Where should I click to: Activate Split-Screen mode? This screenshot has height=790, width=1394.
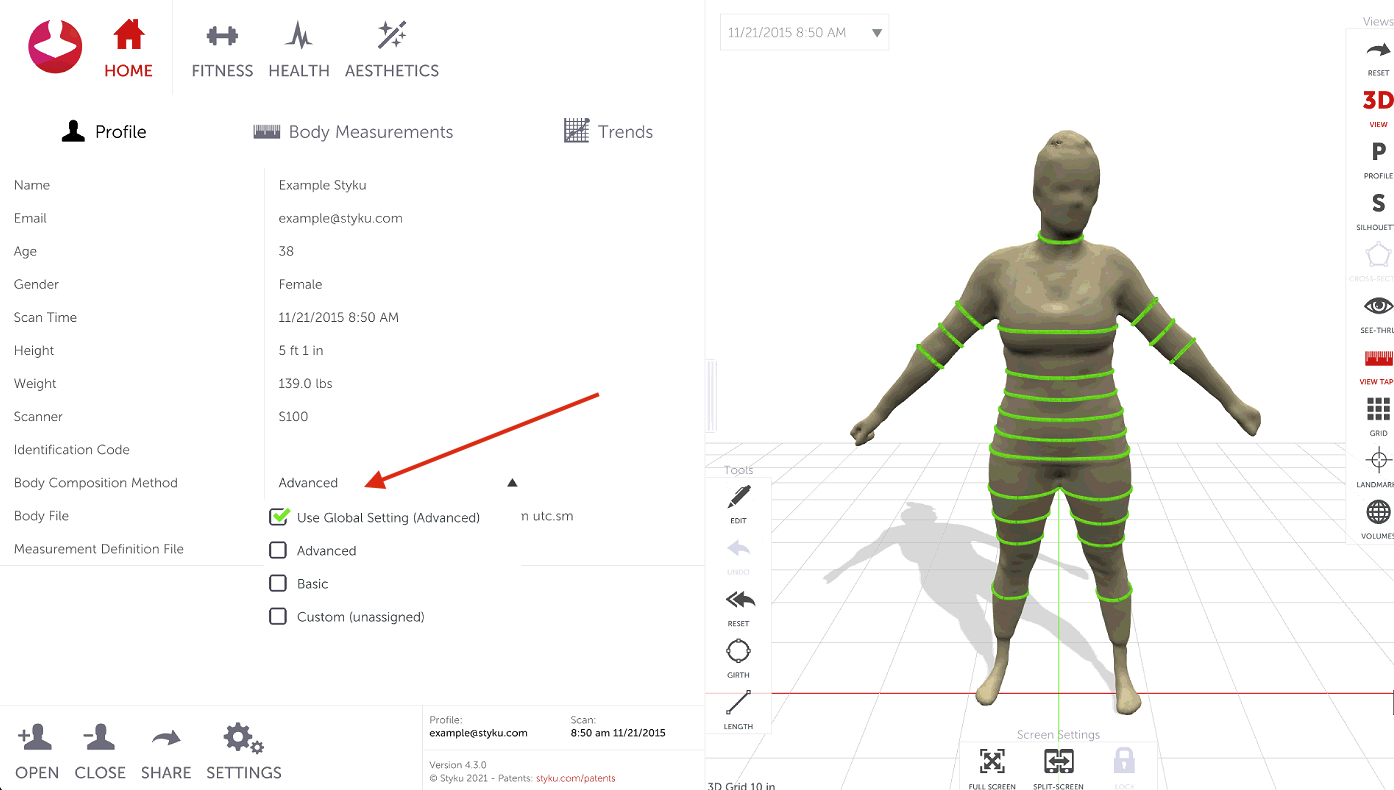[1058, 762]
